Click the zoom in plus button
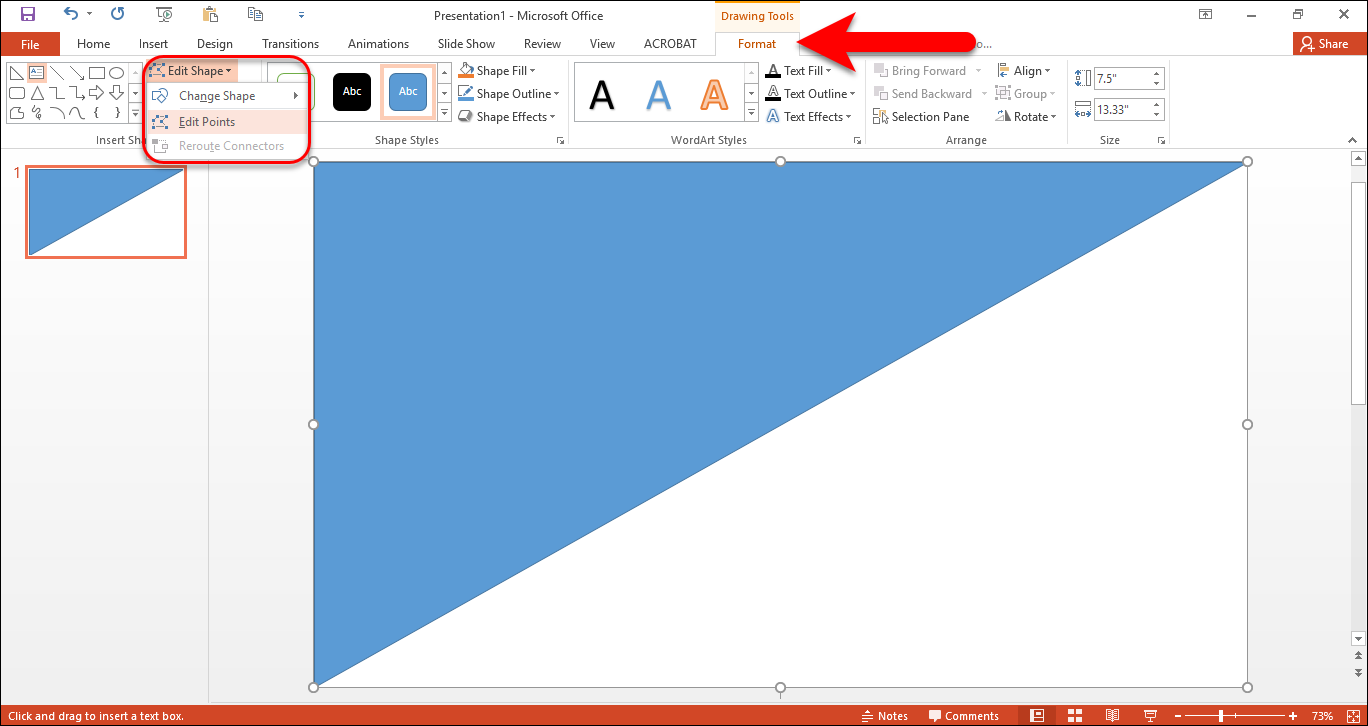Viewport: 1368px width, 726px height. point(1292,716)
